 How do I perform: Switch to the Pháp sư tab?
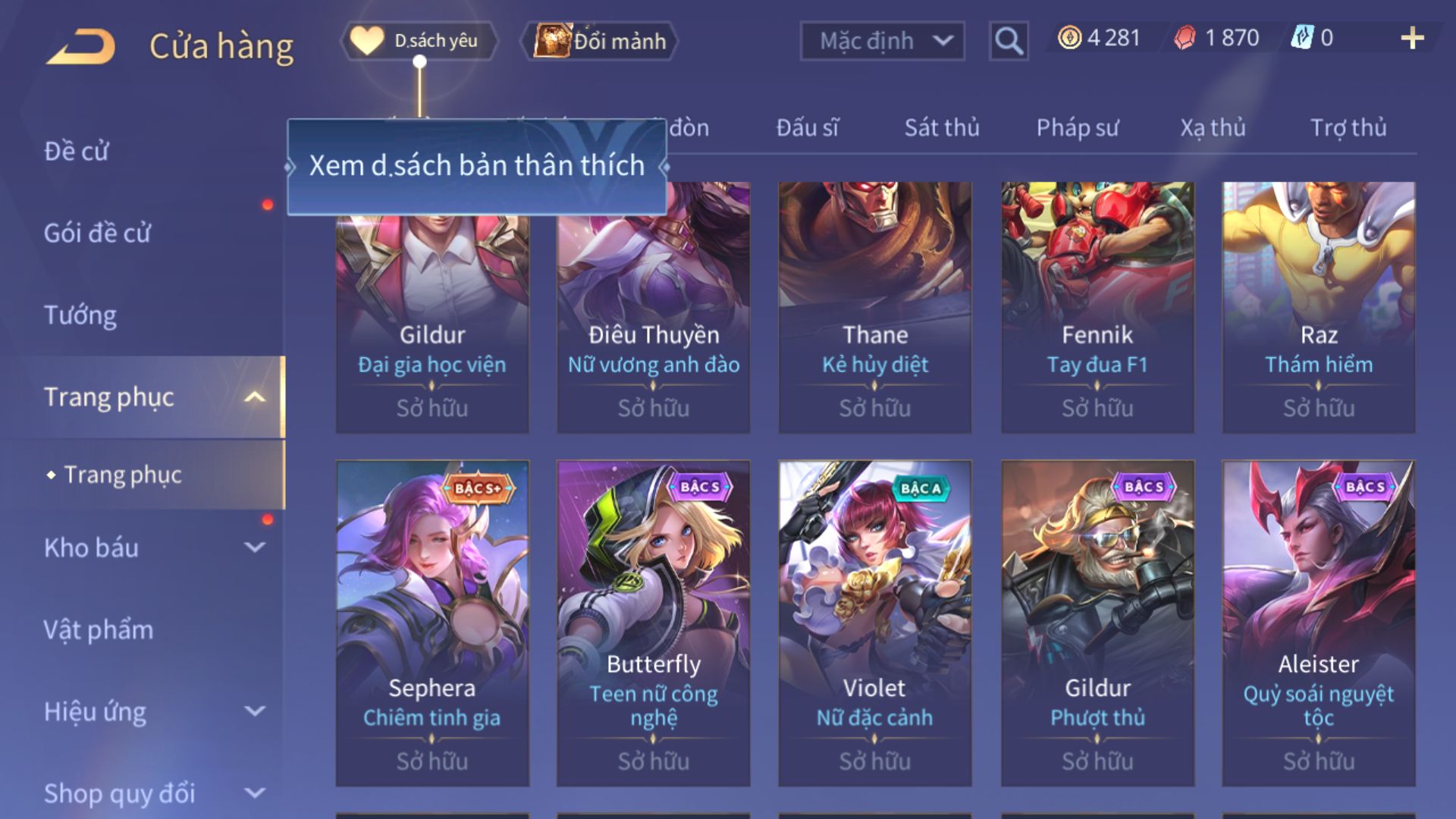pos(1077,127)
